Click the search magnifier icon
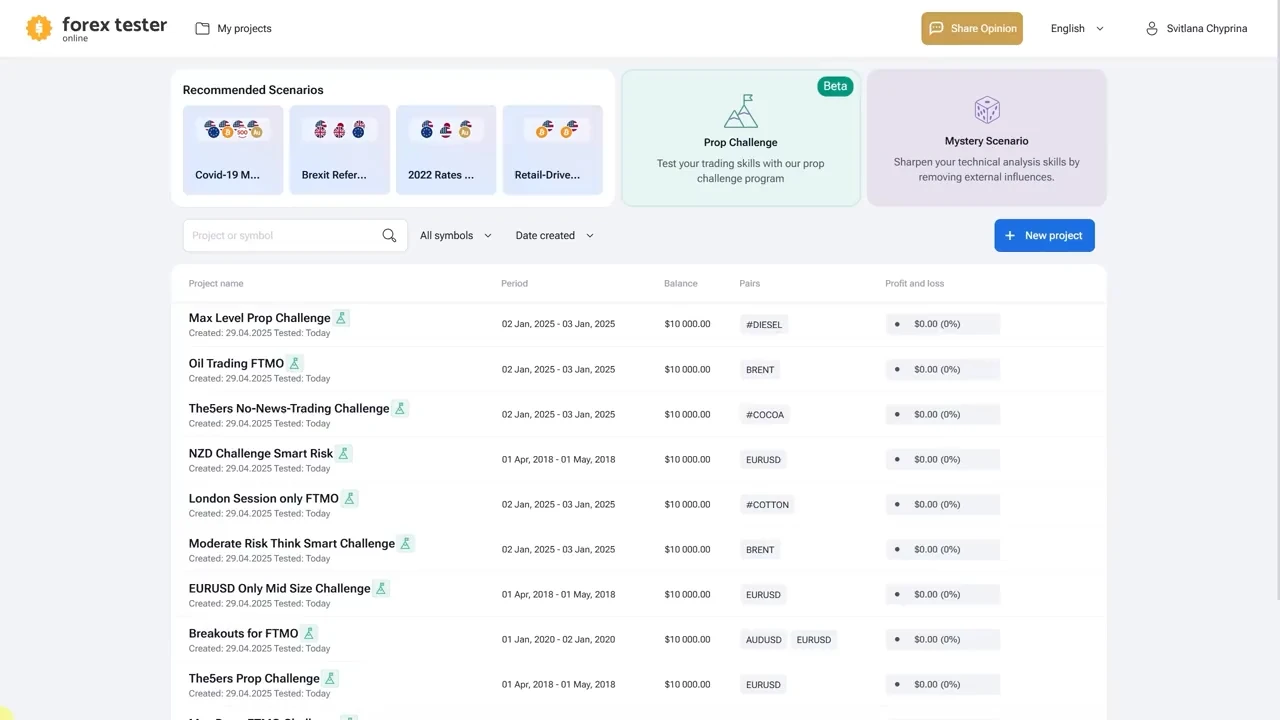The image size is (1280, 720). 389,236
